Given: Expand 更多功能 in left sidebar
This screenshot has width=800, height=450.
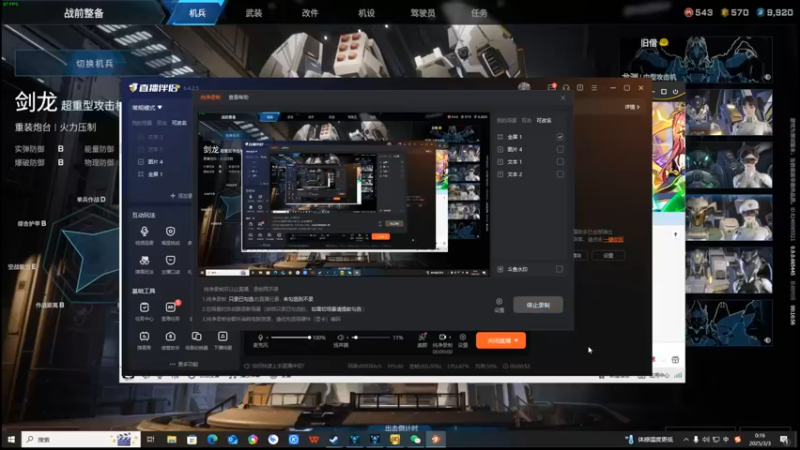Looking at the screenshot, I should [184, 364].
